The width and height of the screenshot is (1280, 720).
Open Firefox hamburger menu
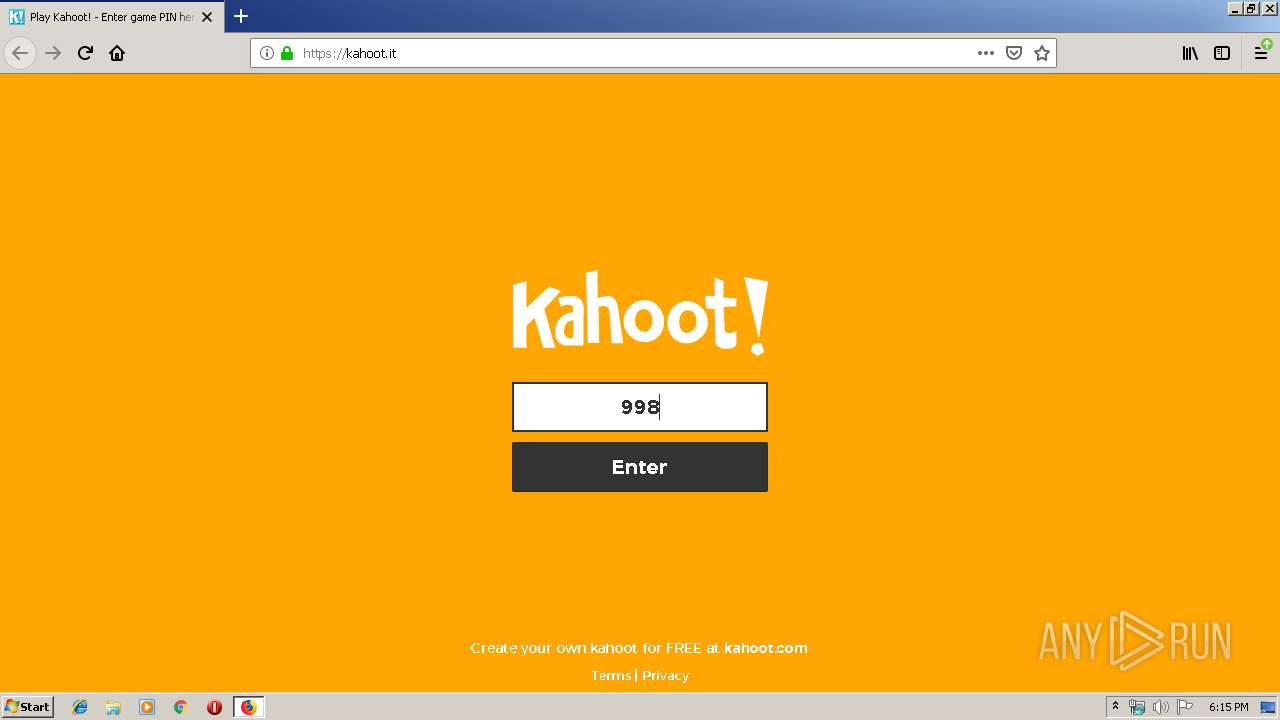click(x=1262, y=53)
